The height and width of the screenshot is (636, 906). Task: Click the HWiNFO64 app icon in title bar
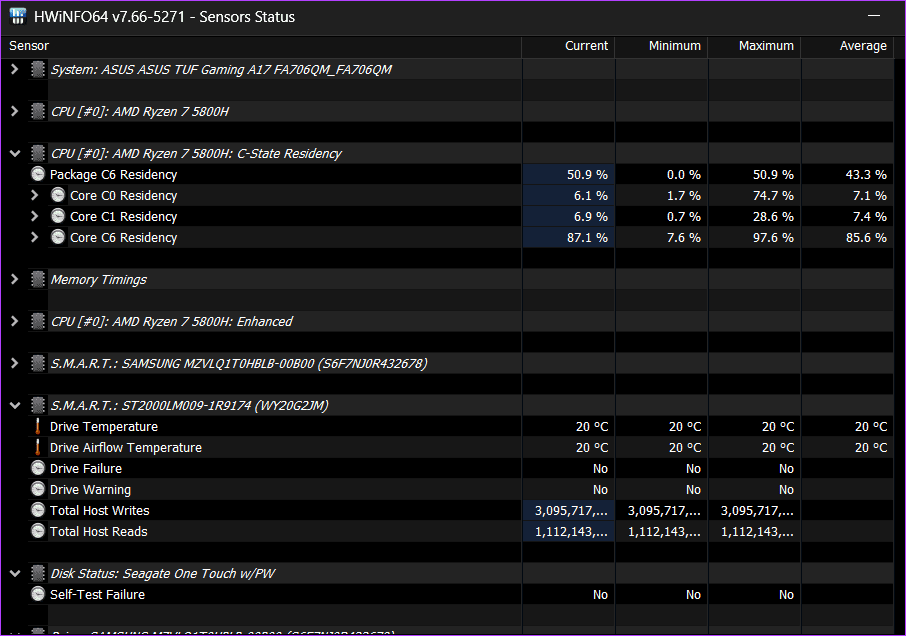[x=18, y=17]
